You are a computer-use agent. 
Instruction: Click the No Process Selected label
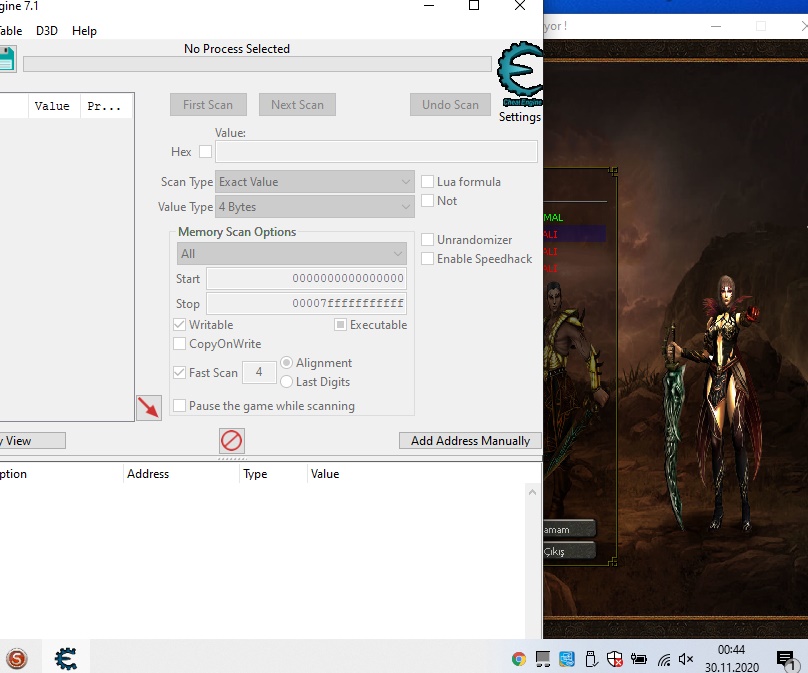coord(237,48)
